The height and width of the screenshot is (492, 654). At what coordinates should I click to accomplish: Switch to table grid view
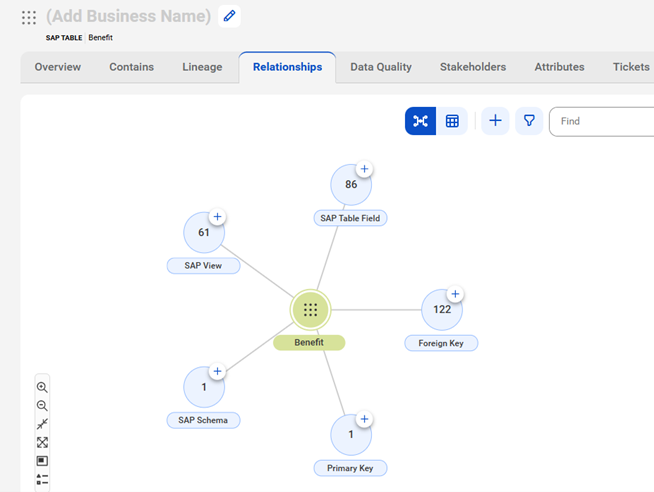click(452, 121)
